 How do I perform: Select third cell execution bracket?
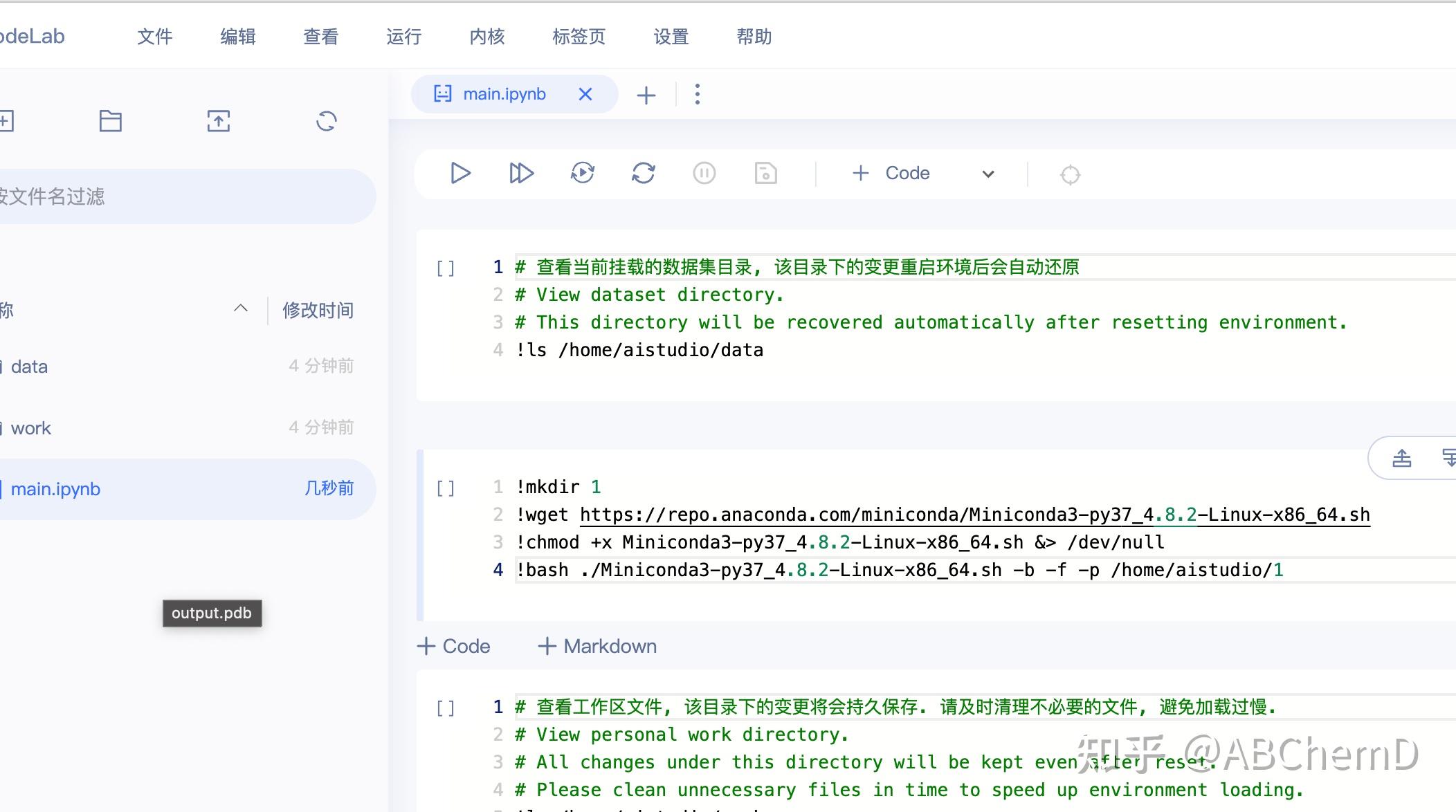coord(446,708)
